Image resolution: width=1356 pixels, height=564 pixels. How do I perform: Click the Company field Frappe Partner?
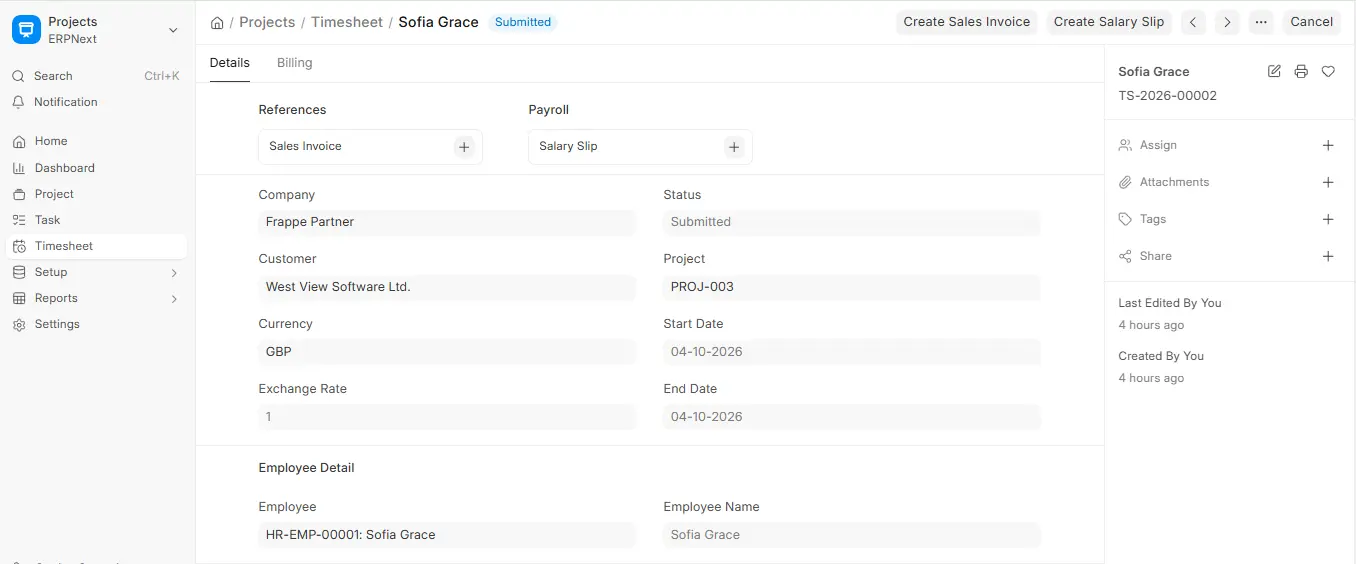click(447, 222)
